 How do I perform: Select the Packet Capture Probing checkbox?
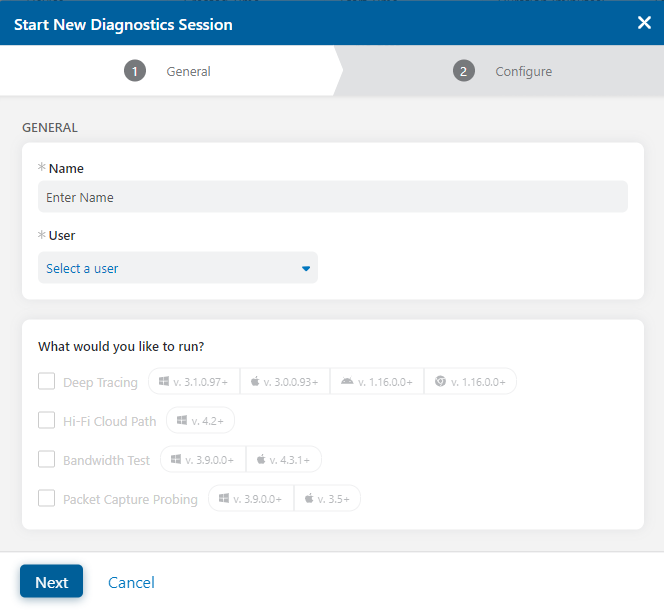tap(46, 498)
